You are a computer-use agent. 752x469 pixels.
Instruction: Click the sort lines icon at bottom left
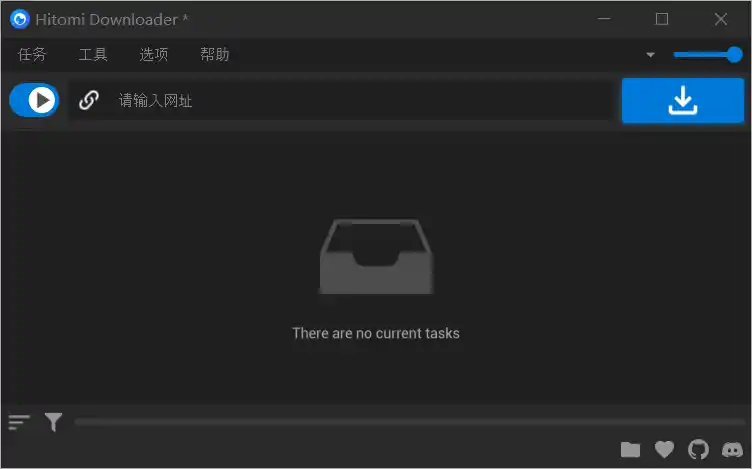click(19, 422)
